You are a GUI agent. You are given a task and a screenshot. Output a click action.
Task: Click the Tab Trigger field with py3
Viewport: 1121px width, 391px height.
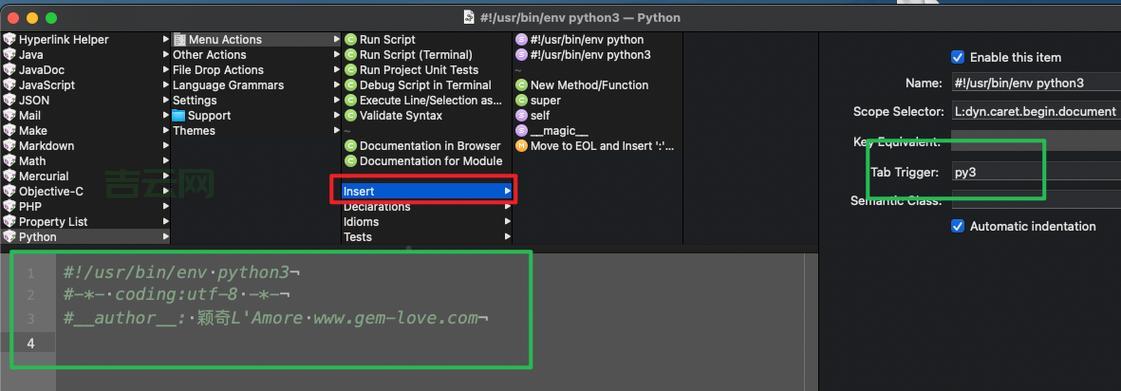pos(1036,172)
